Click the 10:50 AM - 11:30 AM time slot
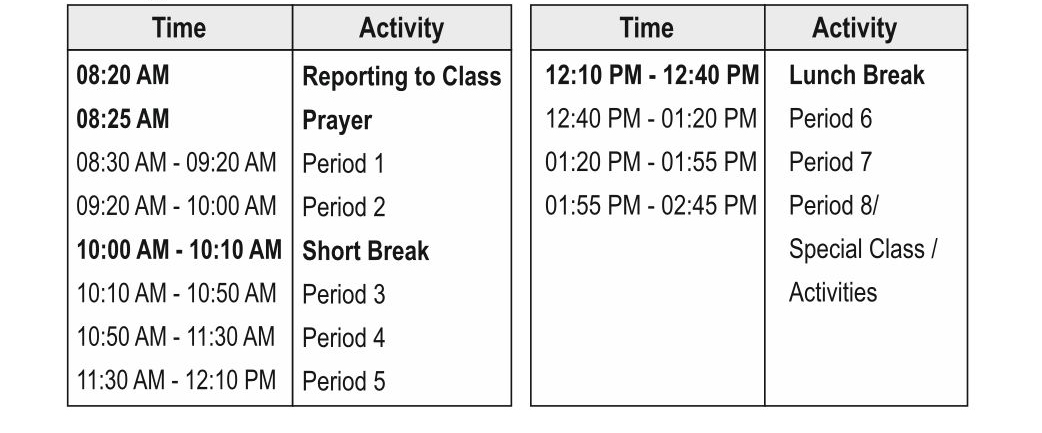The height and width of the screenshot is (433, 1042). click(x=176, y=338)
